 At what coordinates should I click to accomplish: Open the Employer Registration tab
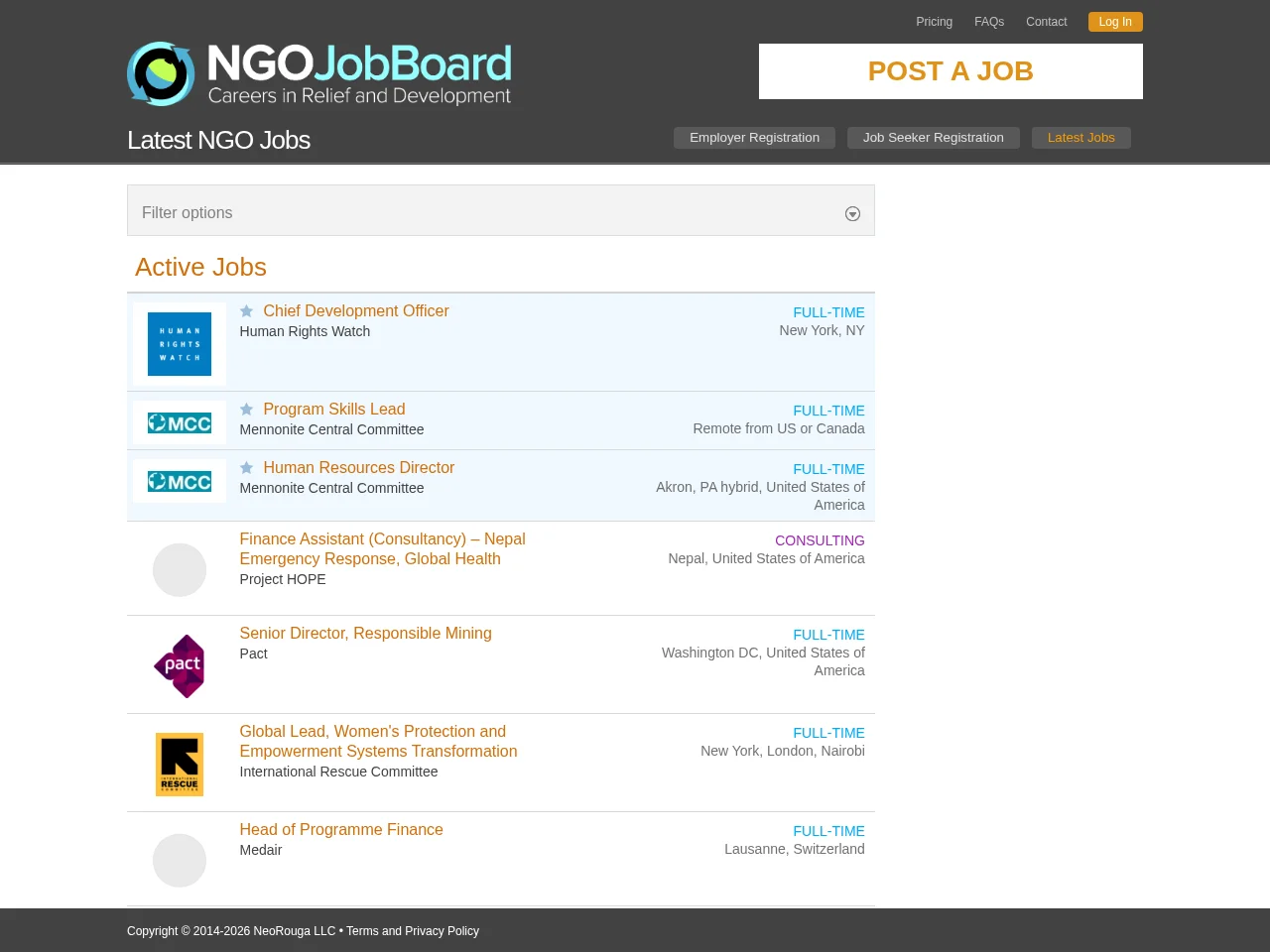[754, 138]
